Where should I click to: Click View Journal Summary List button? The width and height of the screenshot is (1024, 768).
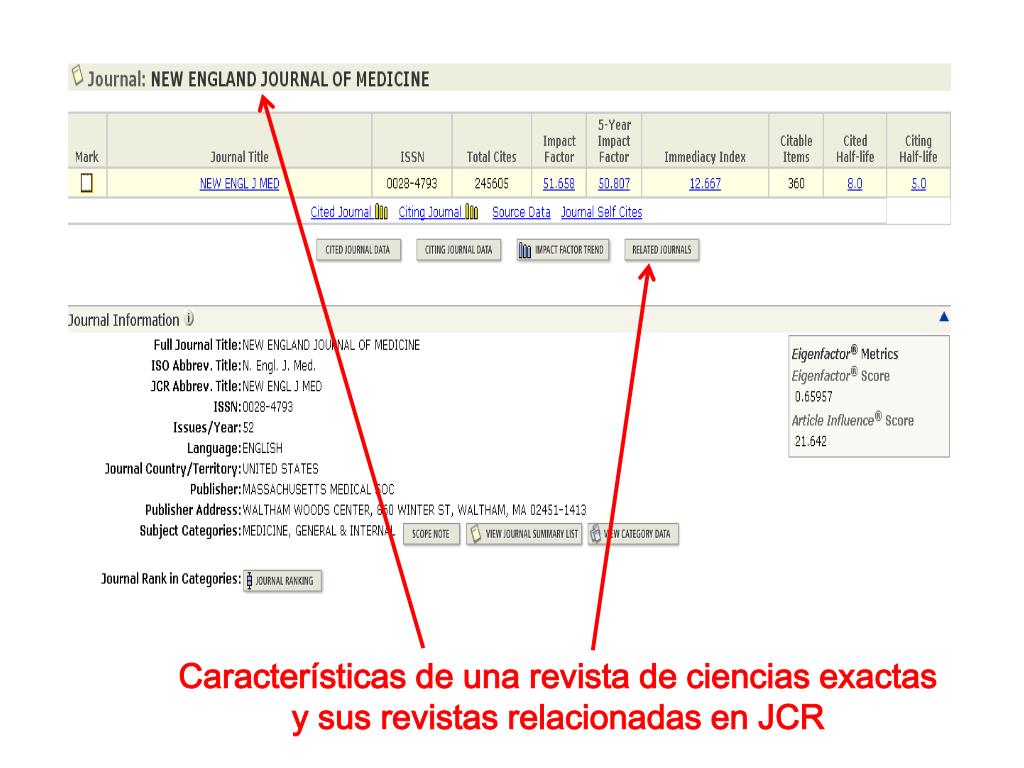524,534
